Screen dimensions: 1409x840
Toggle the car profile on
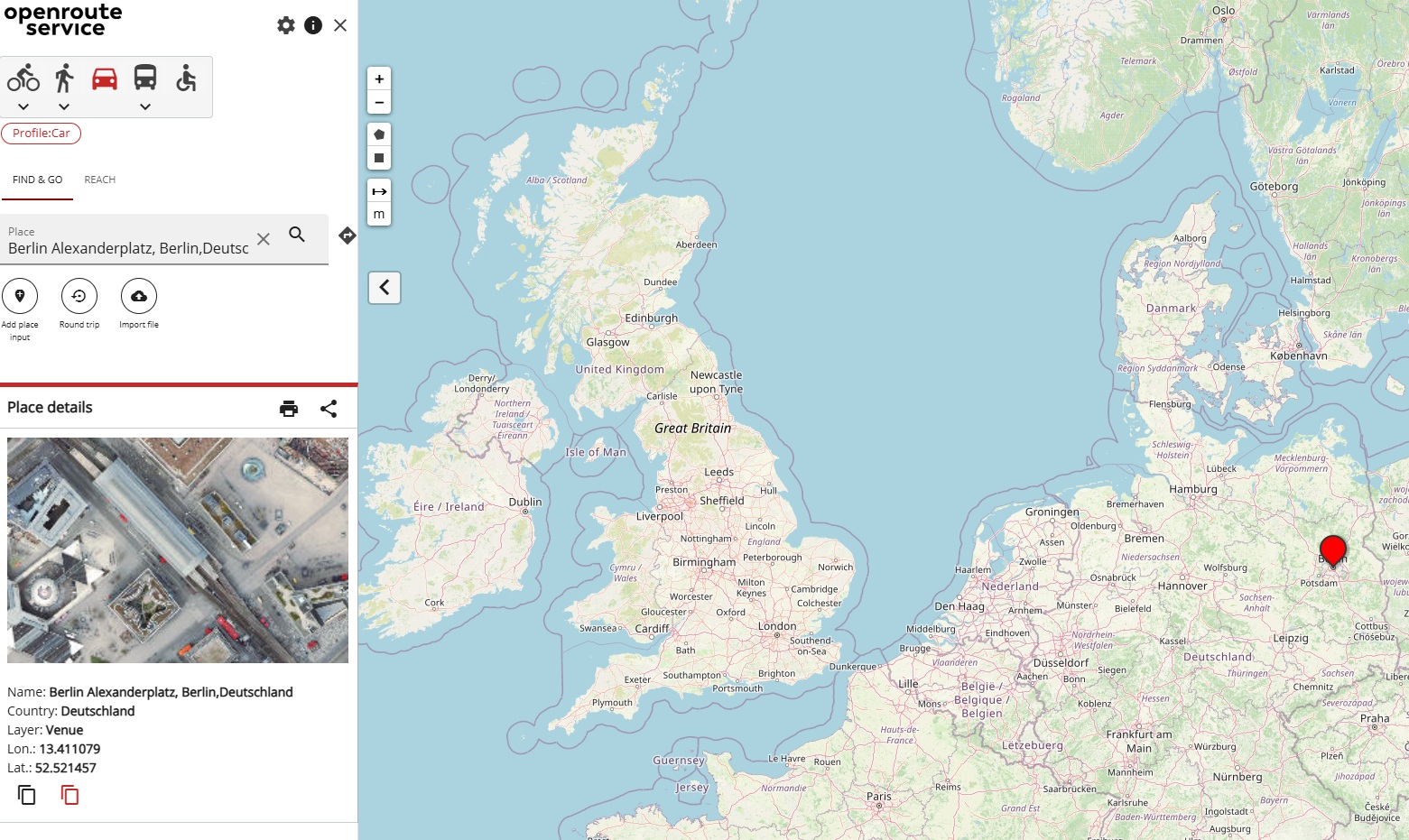pyautogui.click(x=105, y=79)
